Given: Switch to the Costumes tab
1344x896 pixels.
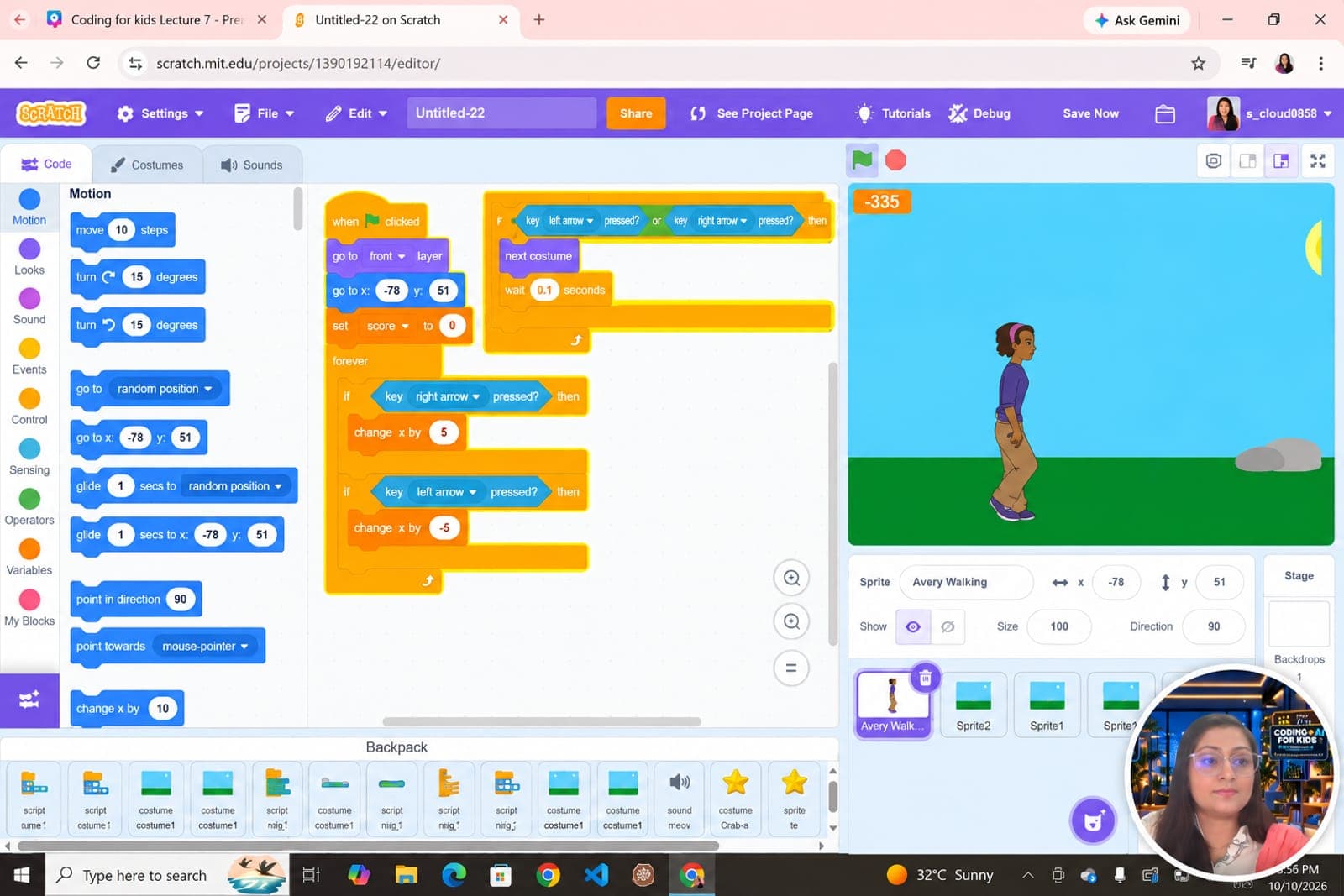Looking at the screenshot, I should pos(147,165).
